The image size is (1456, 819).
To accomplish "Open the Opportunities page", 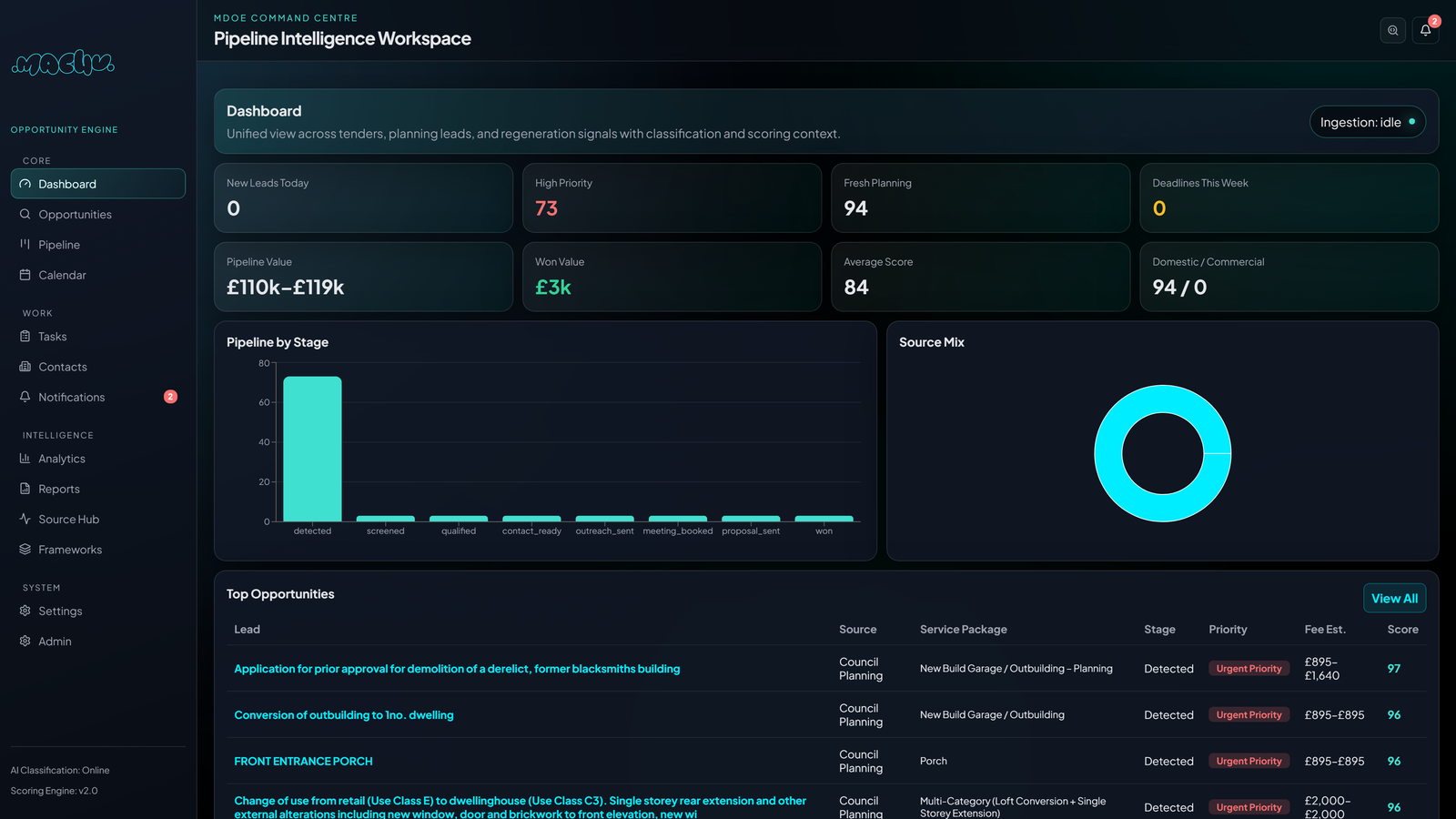I will [x=98, y=214].
